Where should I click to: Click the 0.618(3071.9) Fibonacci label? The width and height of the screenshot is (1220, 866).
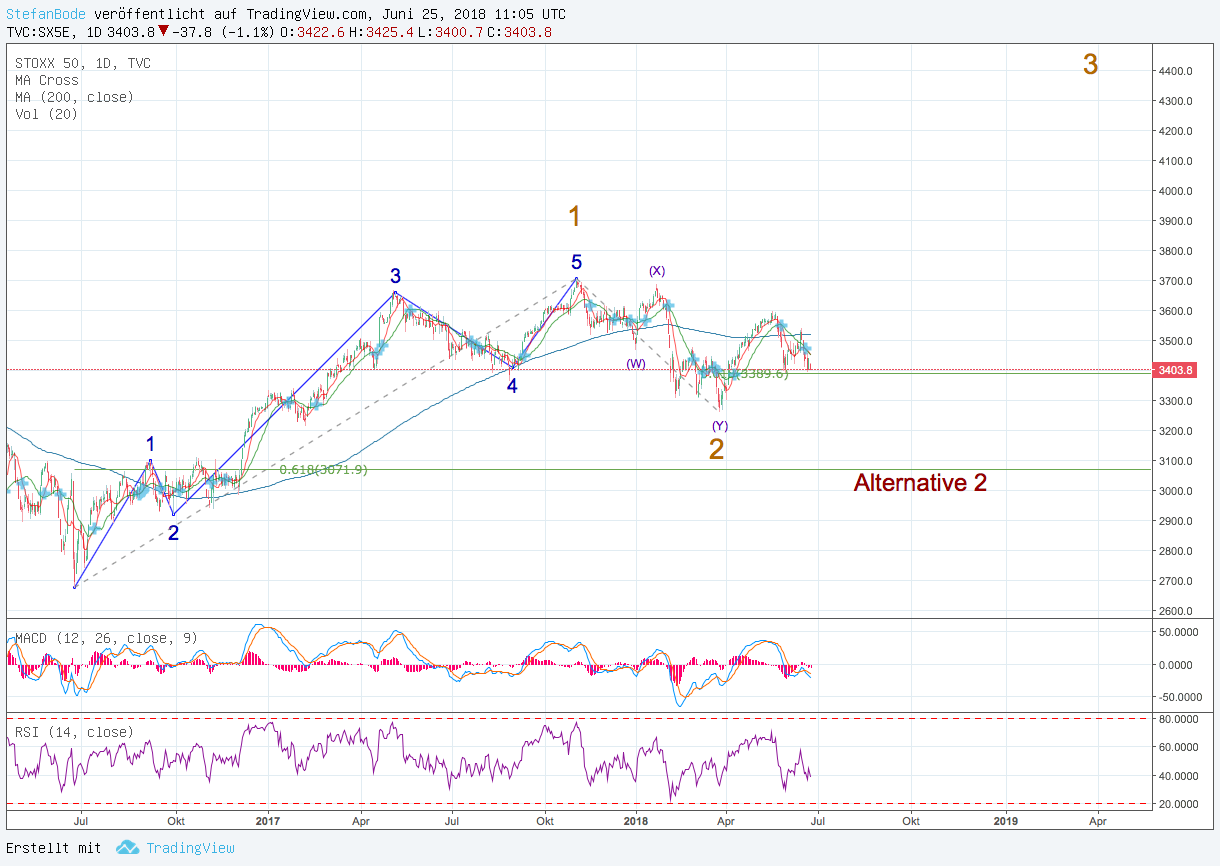324,469
